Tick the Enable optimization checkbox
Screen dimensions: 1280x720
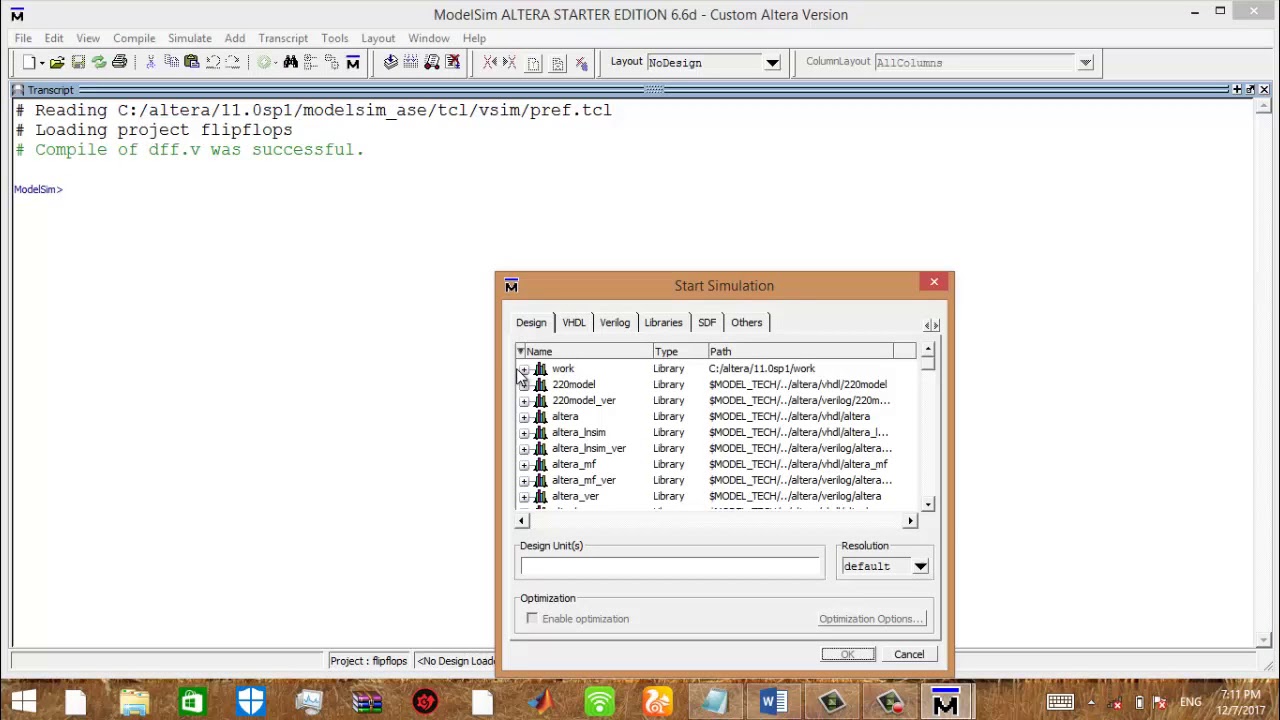pos(532,619)
